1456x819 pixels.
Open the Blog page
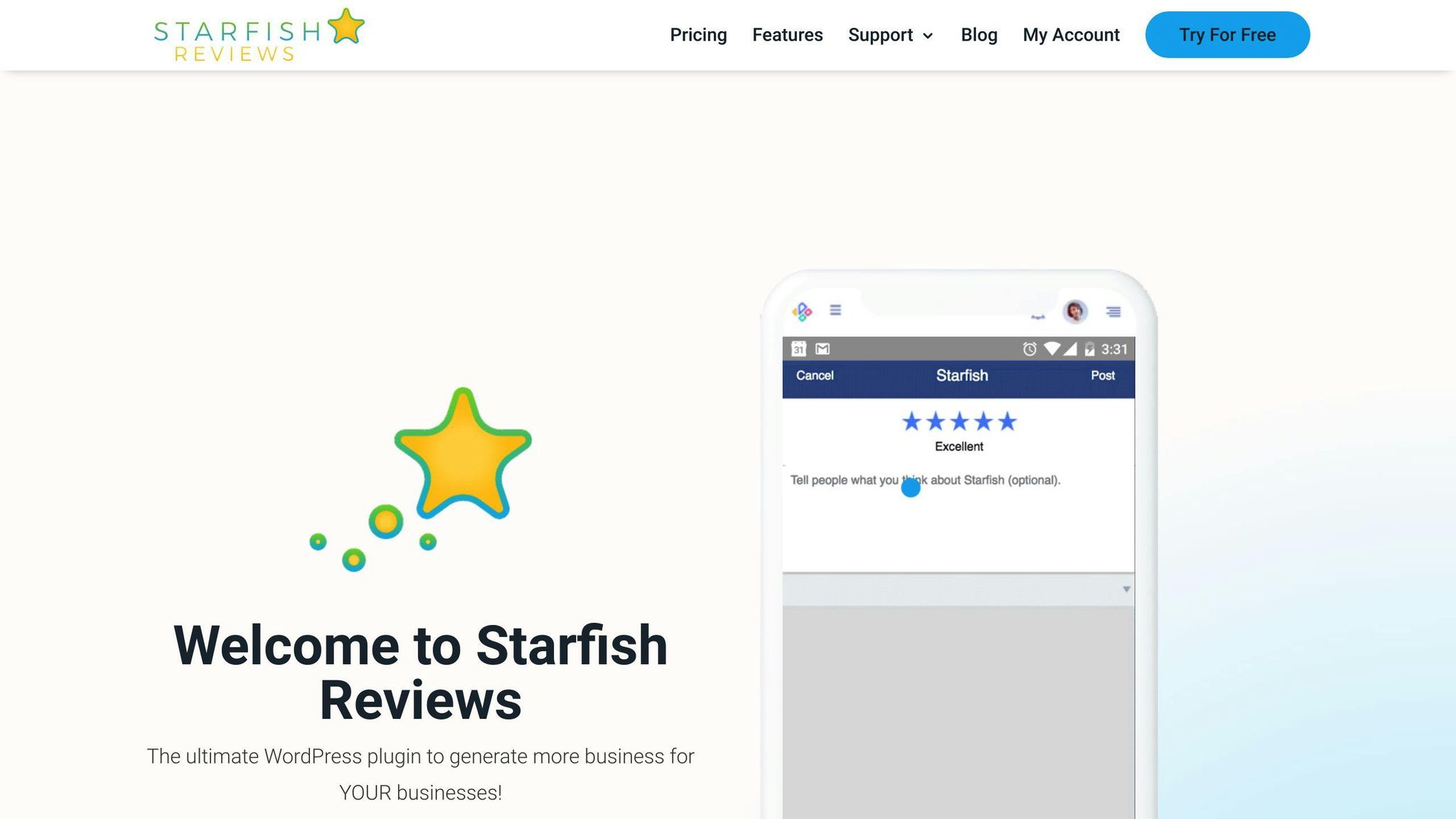coord(979,35)
